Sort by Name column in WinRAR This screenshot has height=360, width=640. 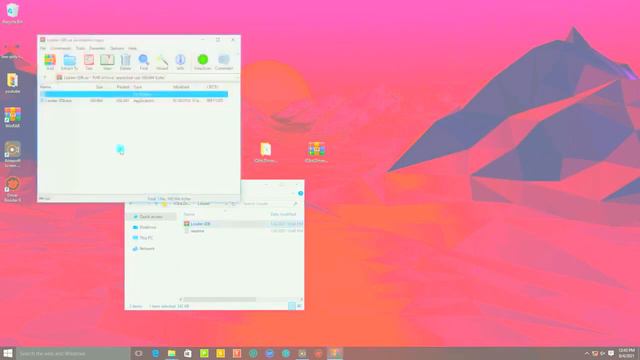pos(46,87)
